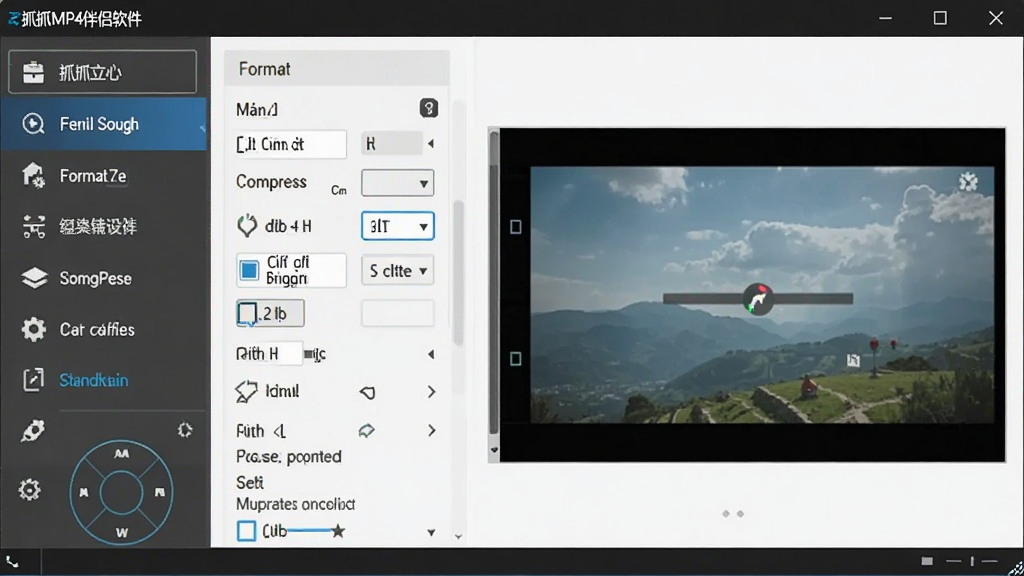Screen dimensions: 1024x576
Task: Click the briefcase icon in the top sidebar button
Action: 33,72
